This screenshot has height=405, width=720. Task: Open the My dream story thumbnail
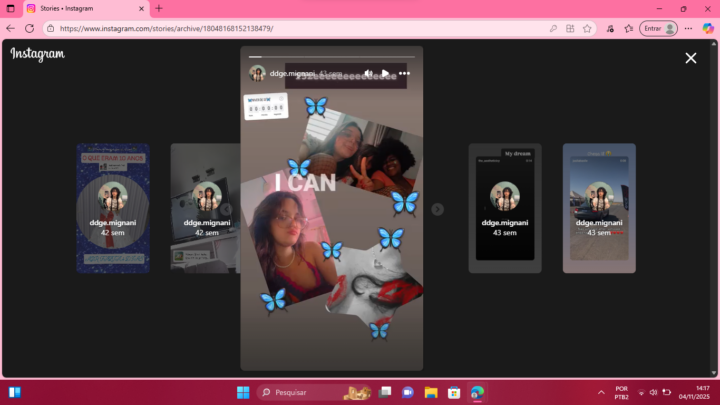pos(505,208)
